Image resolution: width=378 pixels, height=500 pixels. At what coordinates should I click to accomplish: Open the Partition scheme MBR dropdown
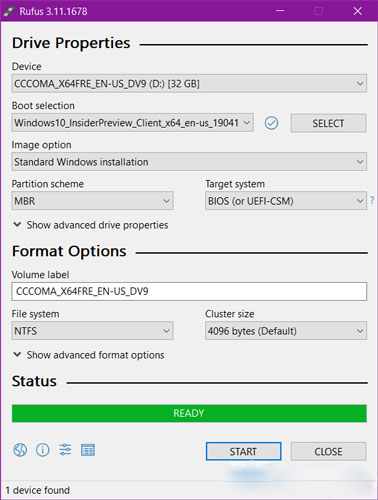(x=92, y=201)
